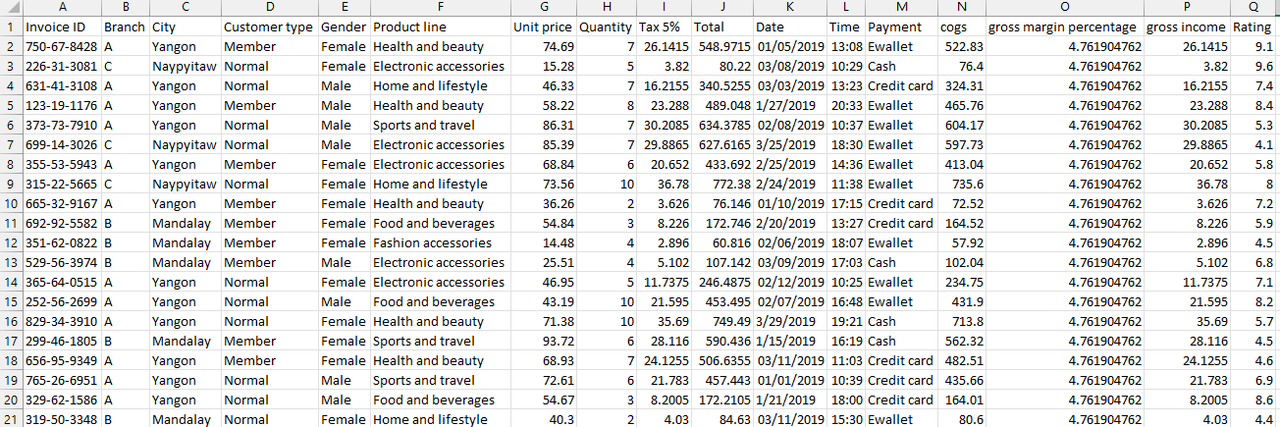Click the 'Time' header cell
This screenshot has height=427, width=1280.
846,27
